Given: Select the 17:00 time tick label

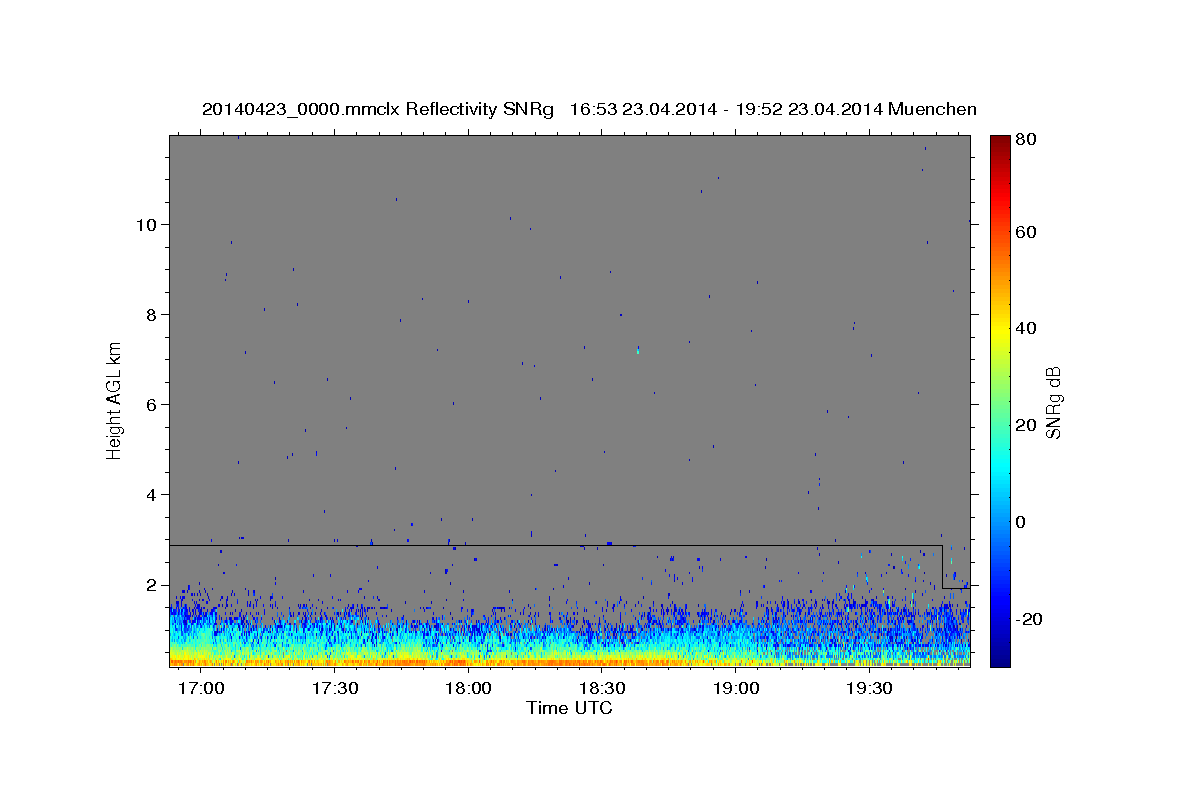Looking at the screenshot, I should (x=203, y=689).
